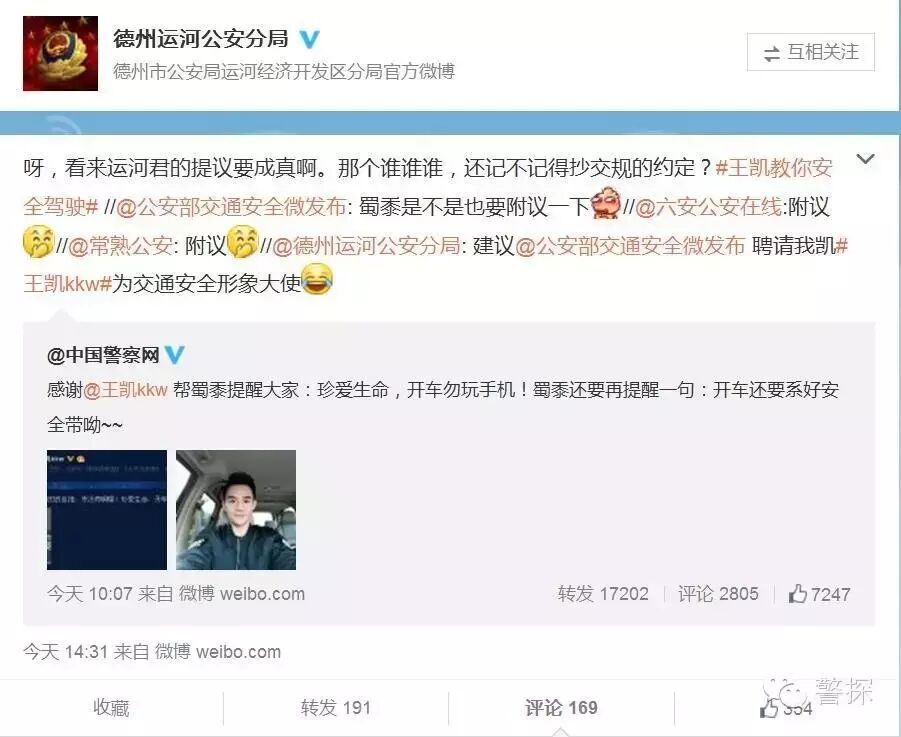901x737 pixels.
Task: View the 转发 17202 count of original post
Action: 603,593
